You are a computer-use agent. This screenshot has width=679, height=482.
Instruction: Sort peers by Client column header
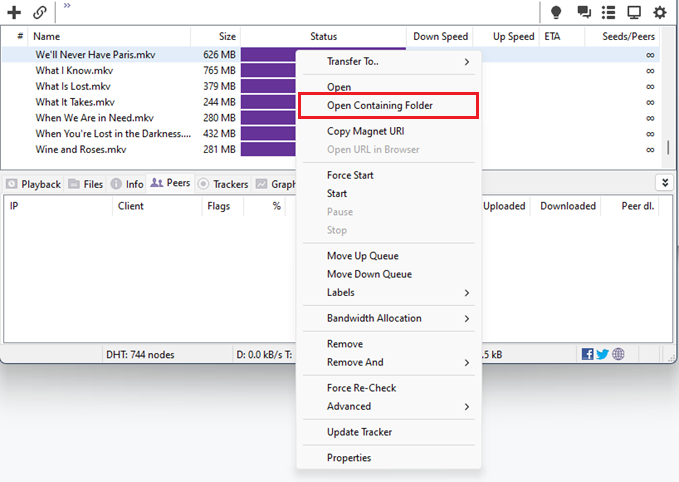[x=157, y=206]
